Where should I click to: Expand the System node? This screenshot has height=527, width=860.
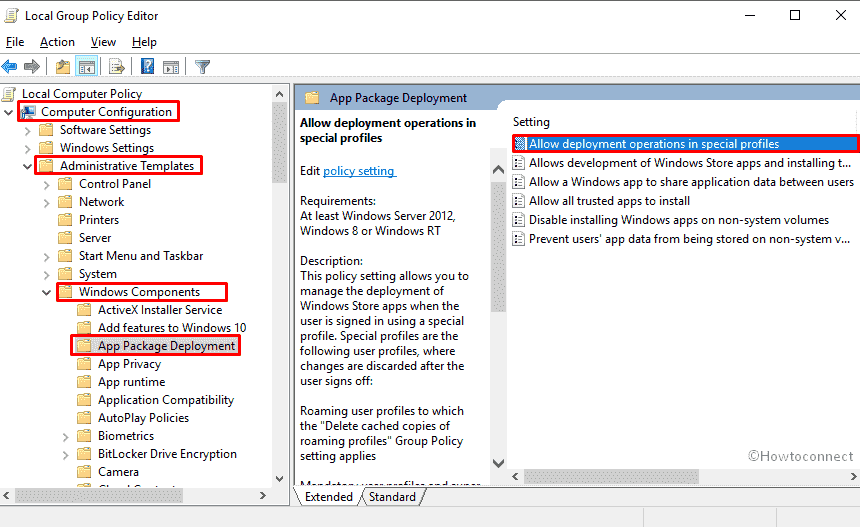tap(47, 275)
